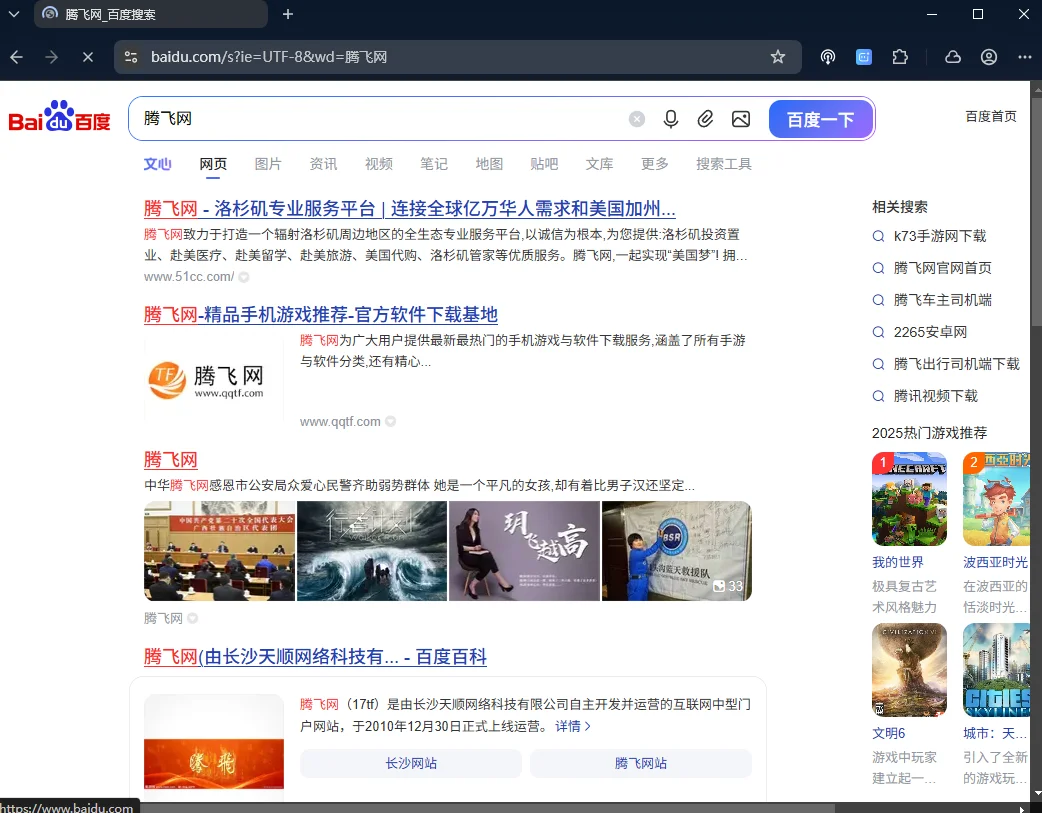Click magnifier icon beside 2265安卓网

tap(879, 332)
